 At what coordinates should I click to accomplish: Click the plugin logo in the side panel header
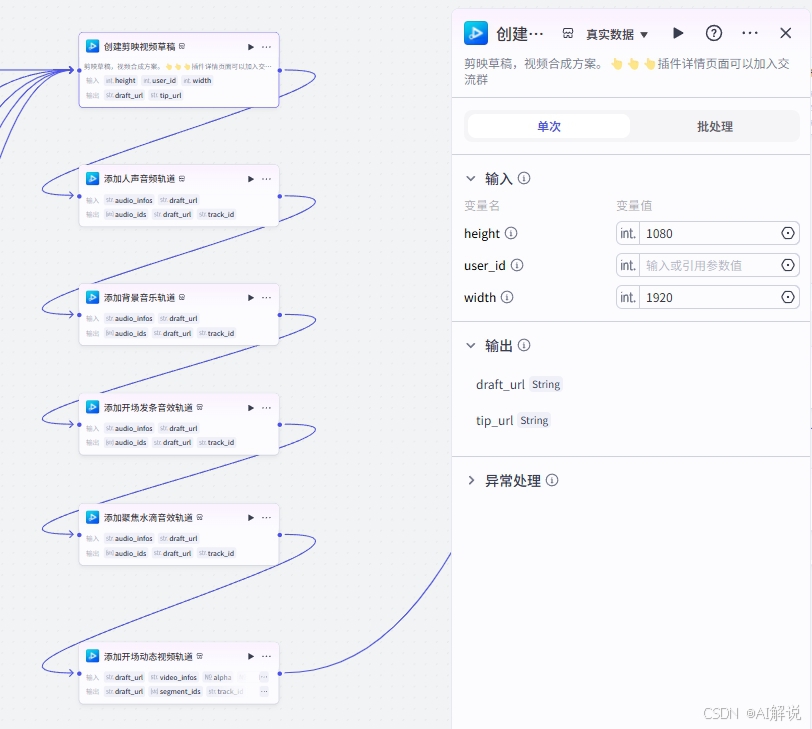[x=476, y=34]
